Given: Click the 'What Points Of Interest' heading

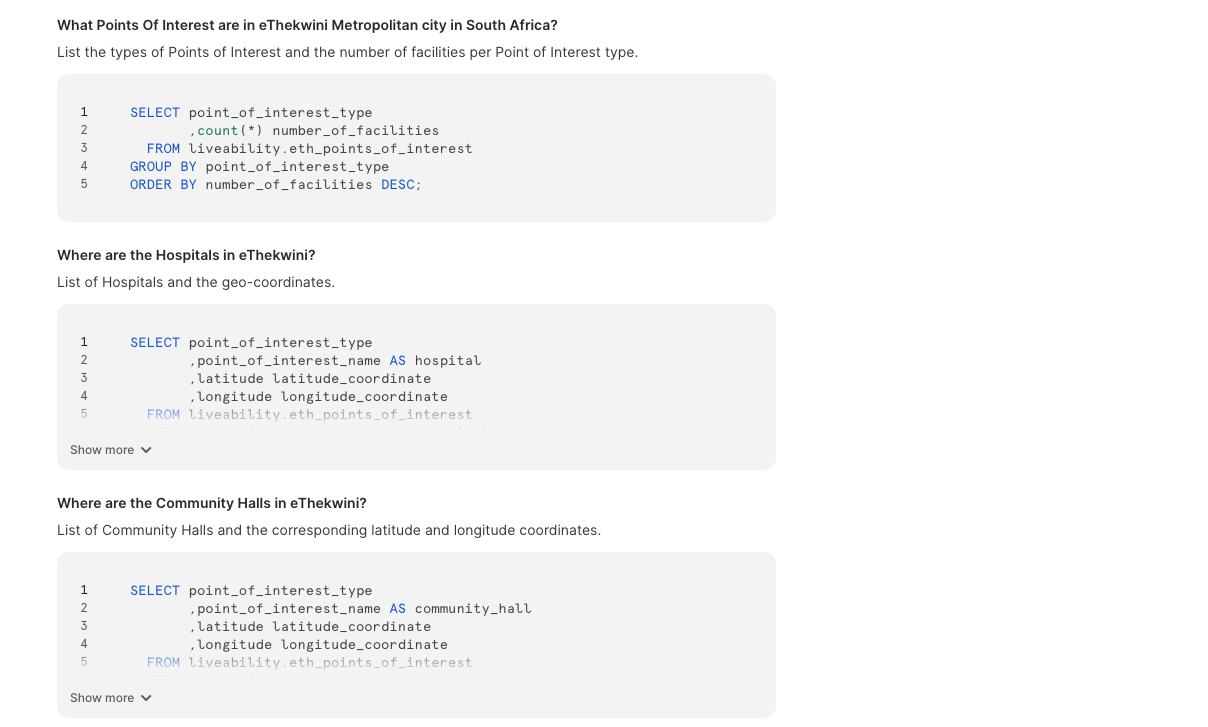Looking at the screenshot, I should point(307,25).
